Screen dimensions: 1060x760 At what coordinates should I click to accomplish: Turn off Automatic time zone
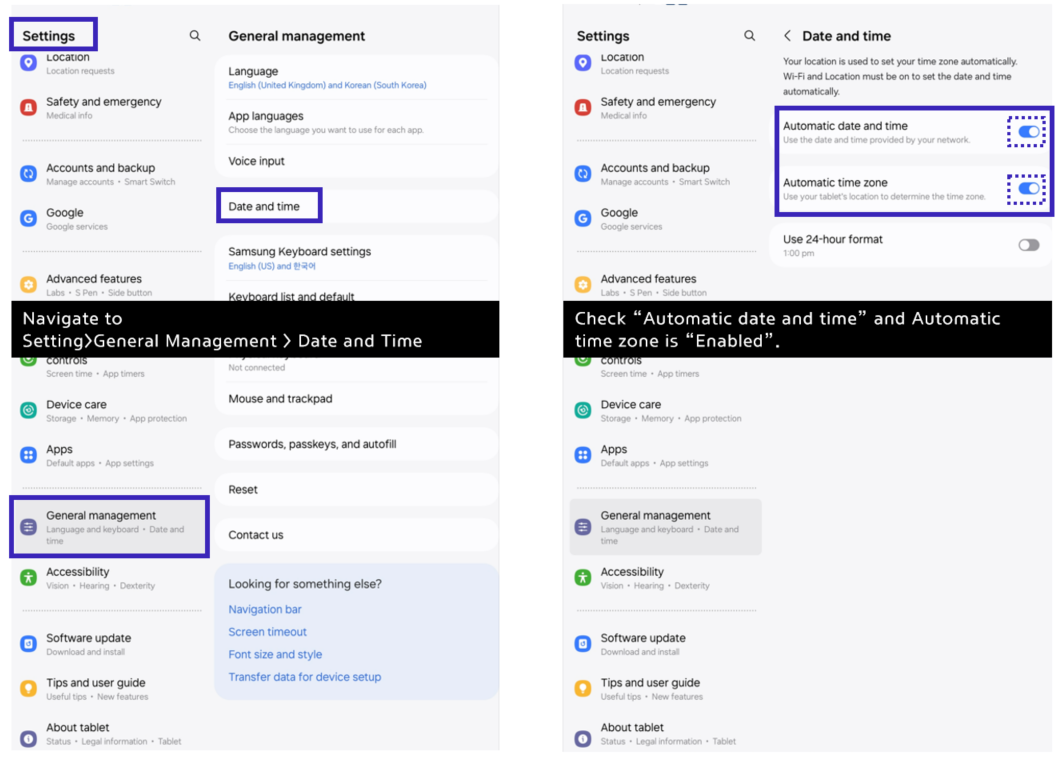pyautogui.click(x=1028, y=188)
